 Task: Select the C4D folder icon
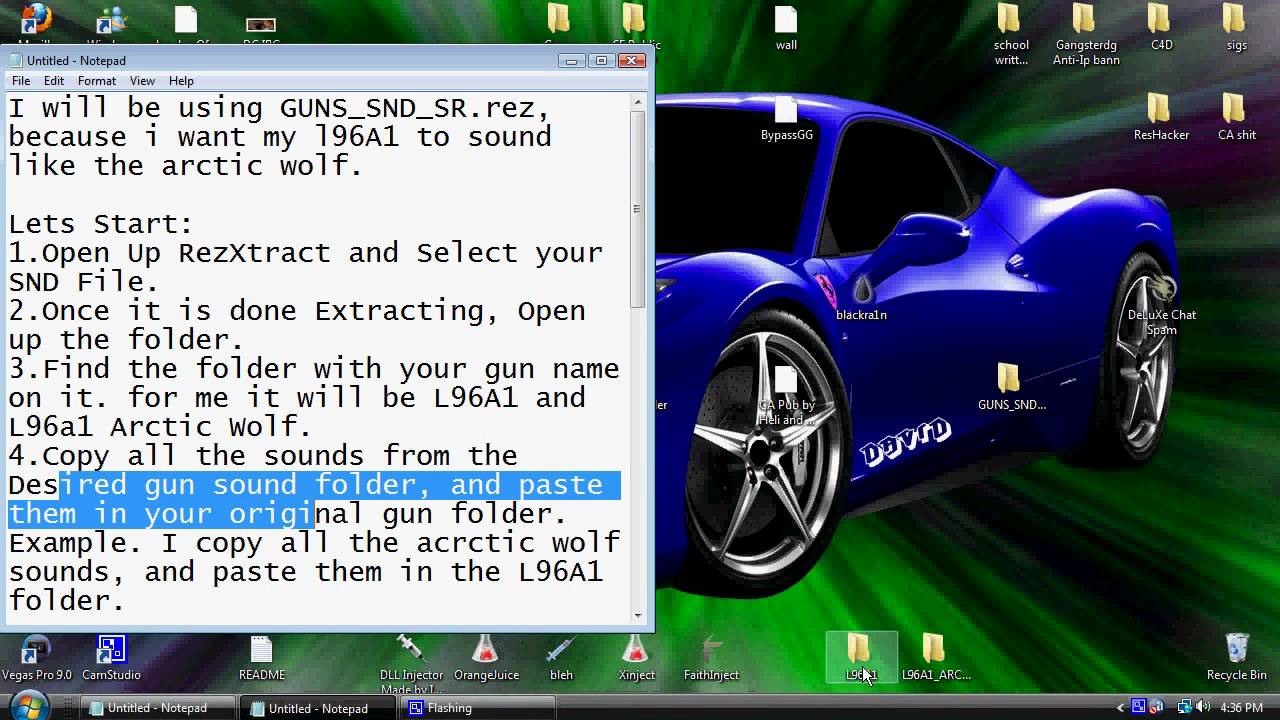coord(1161,27)
